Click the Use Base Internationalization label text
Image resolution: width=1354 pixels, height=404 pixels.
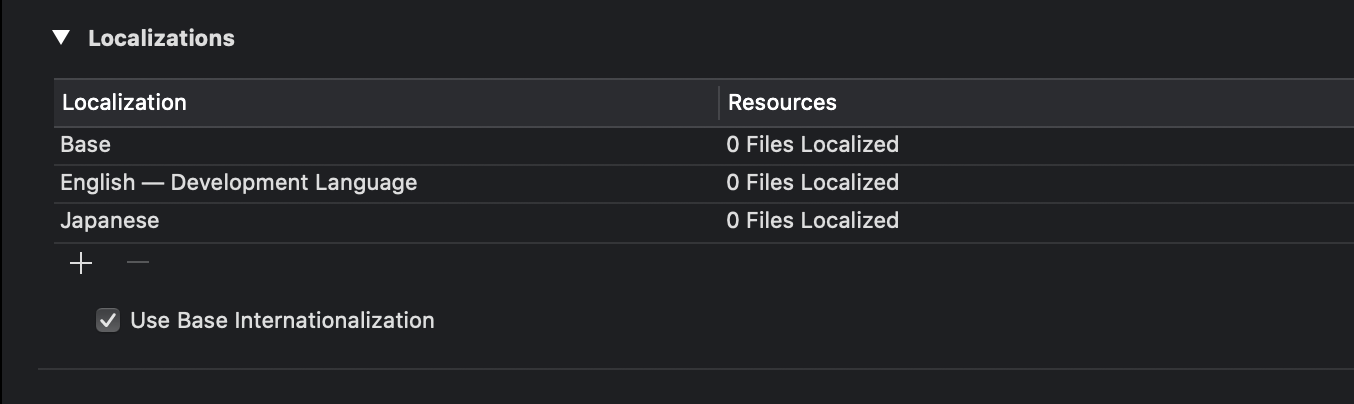tap(282, 321)
